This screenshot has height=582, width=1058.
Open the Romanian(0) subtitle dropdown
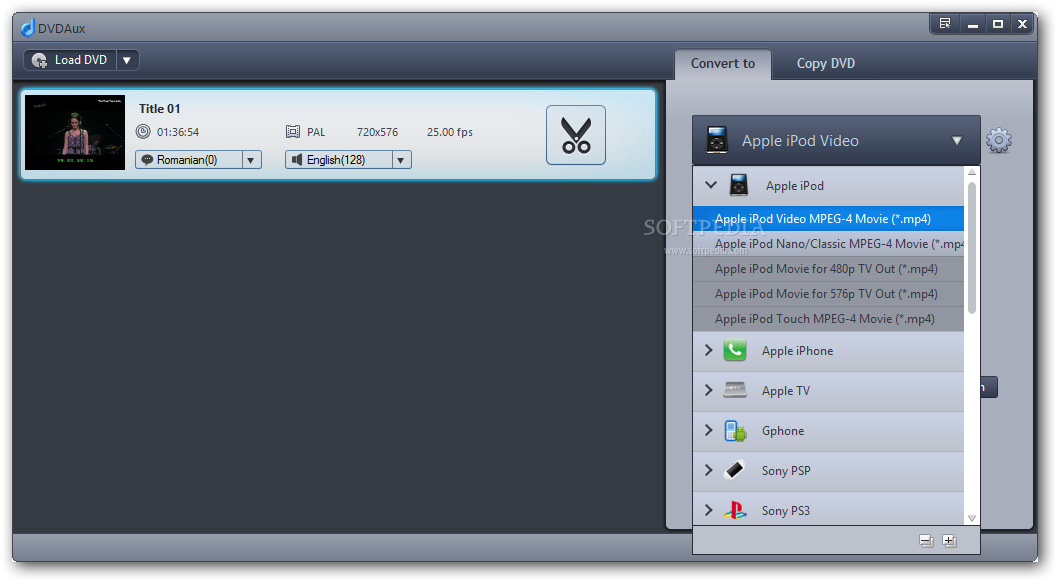pos(251,160)
